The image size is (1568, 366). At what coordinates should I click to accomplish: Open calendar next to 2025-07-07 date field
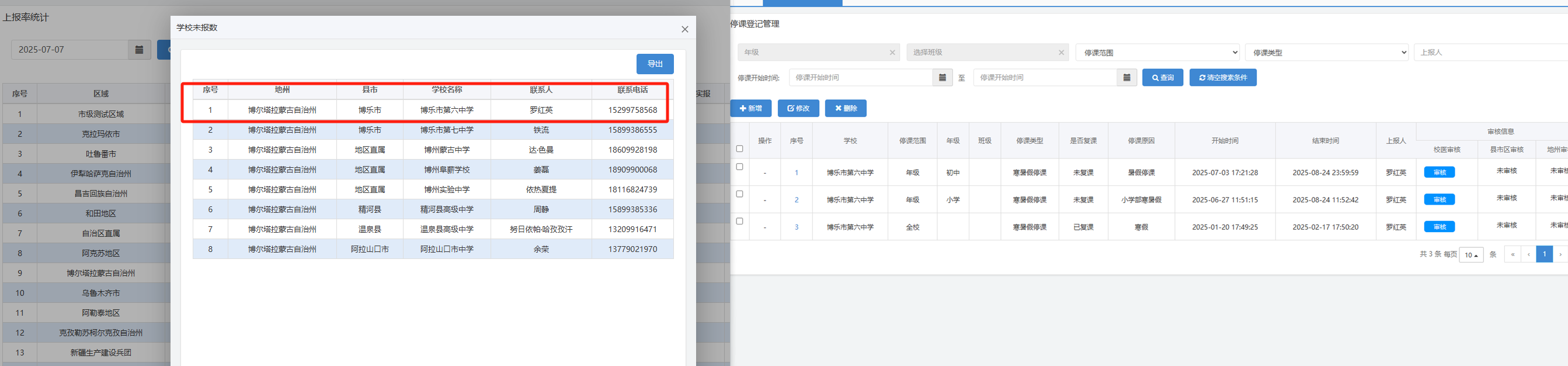(x=140, y=50)
